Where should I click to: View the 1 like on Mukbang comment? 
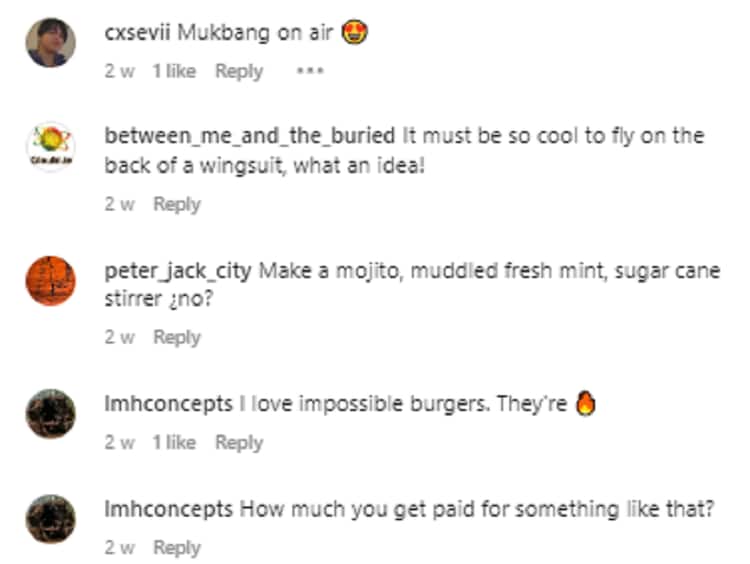pos(174,72)
